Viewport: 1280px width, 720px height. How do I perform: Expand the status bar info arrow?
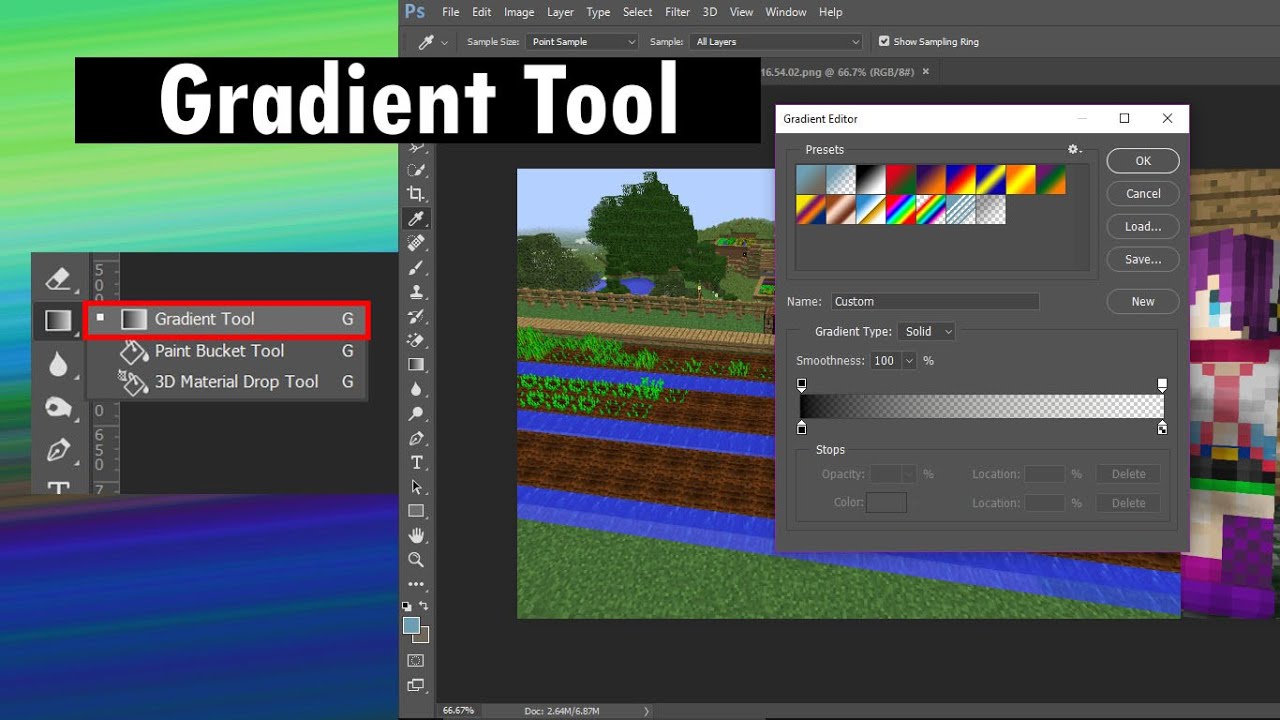pyautogui.click(x=646, y=711)
